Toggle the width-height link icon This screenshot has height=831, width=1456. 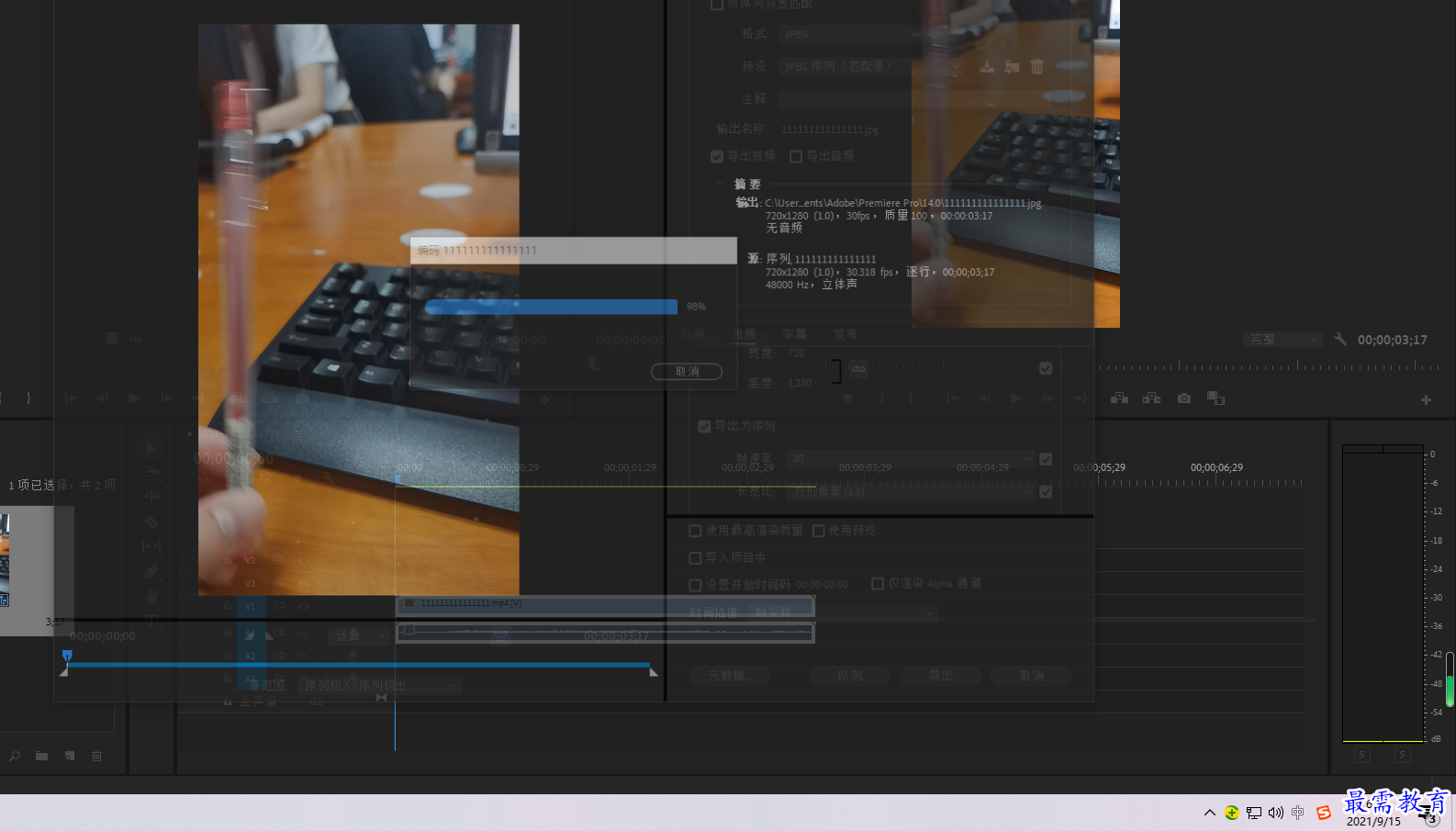click(x=858, y=369)
